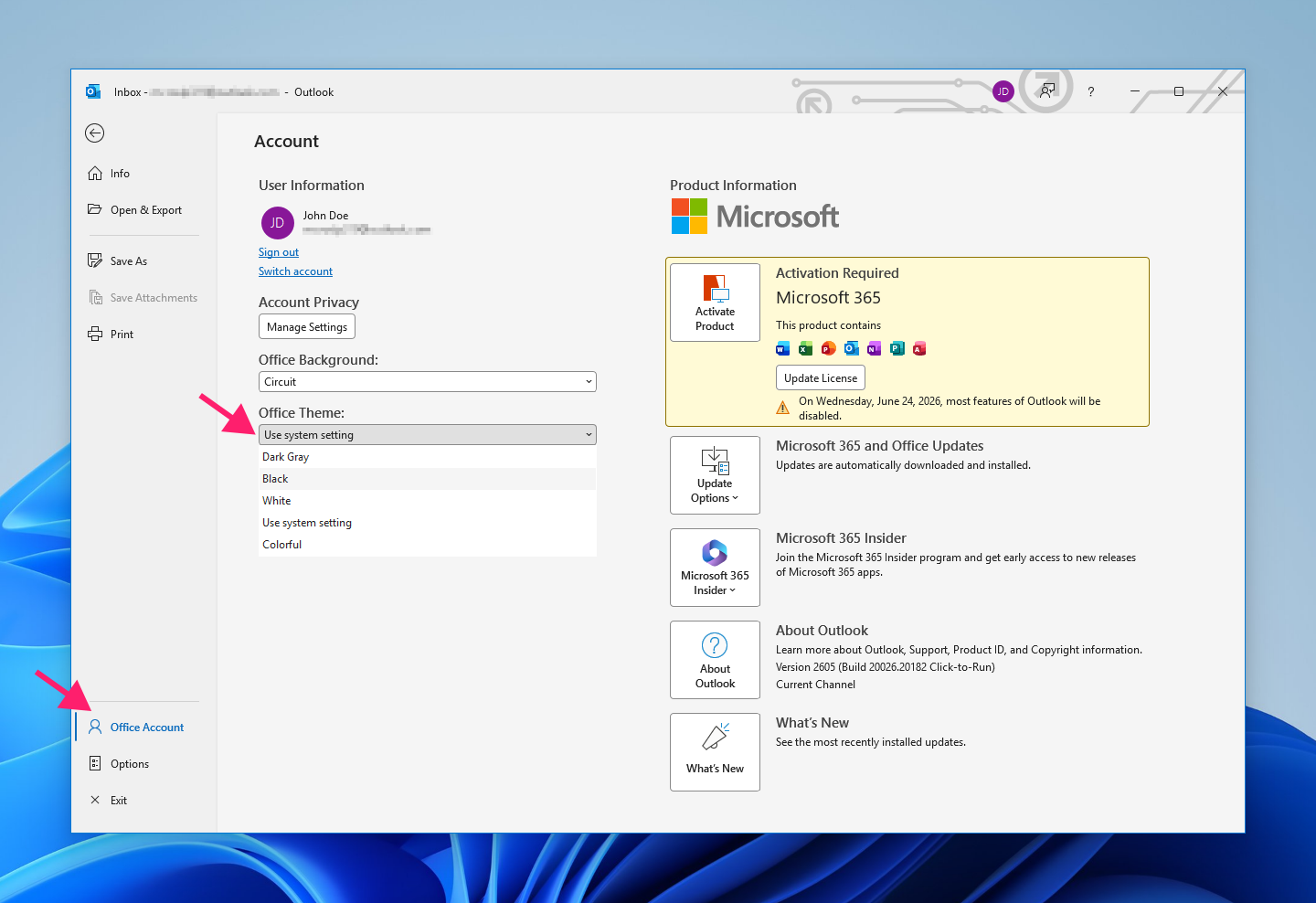
Task: Click the Microsoft logo under Product Information
Action: 755,217
